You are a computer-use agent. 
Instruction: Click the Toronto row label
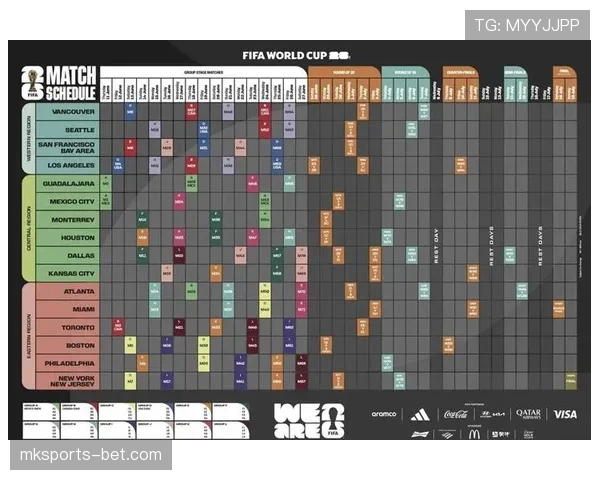coord(68,327)
